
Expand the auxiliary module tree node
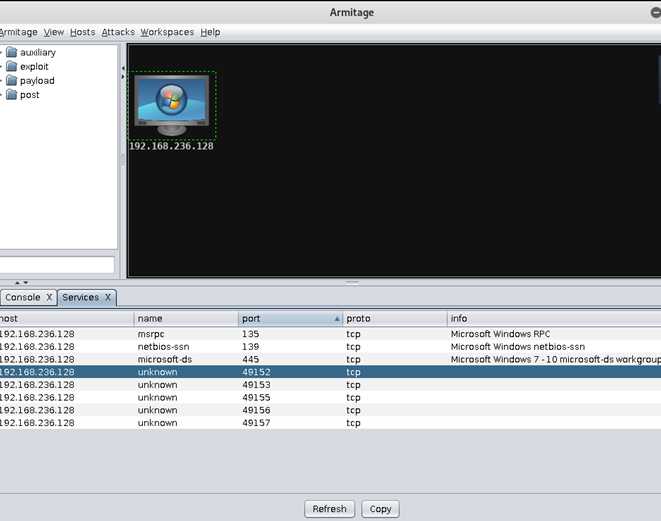pyautogui.click(x=1, y=52)
